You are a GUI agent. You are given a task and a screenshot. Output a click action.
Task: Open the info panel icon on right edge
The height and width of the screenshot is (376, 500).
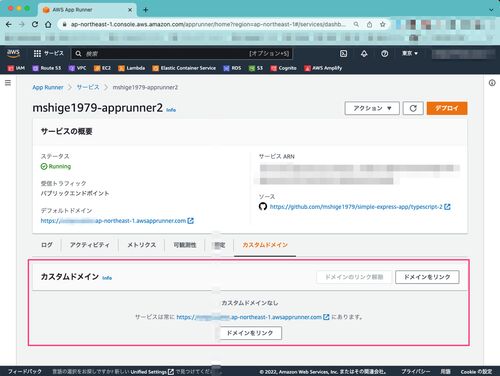[x=492, y=83]
